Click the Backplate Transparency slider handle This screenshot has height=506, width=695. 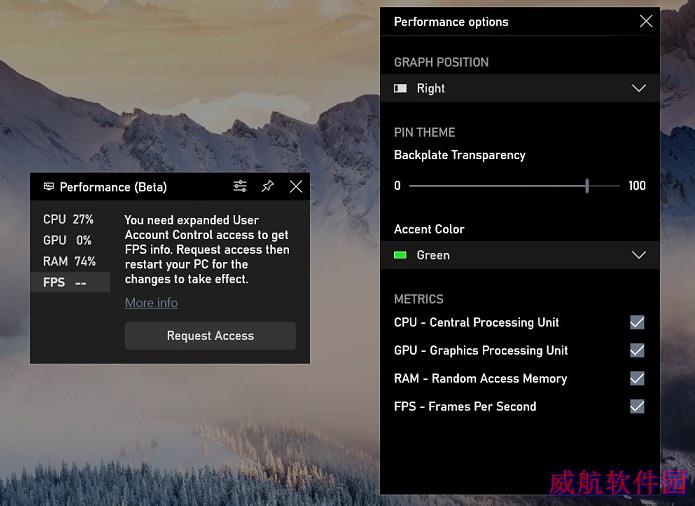pyautogui.click(x=587, y=186)
